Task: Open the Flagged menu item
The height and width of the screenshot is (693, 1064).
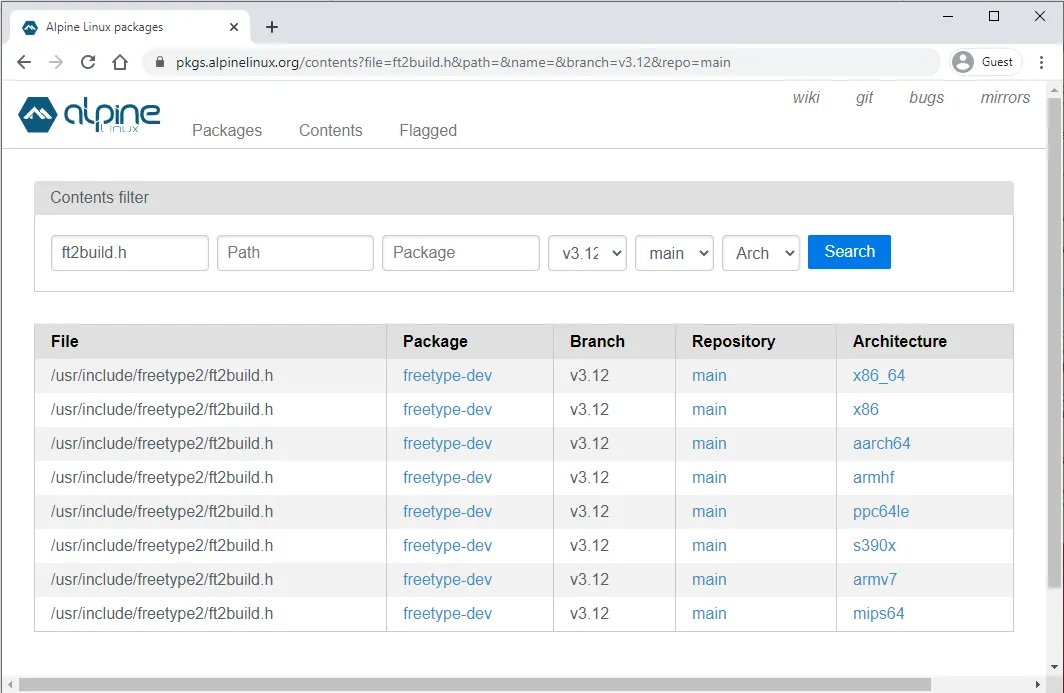Action: tap(428, 130)
